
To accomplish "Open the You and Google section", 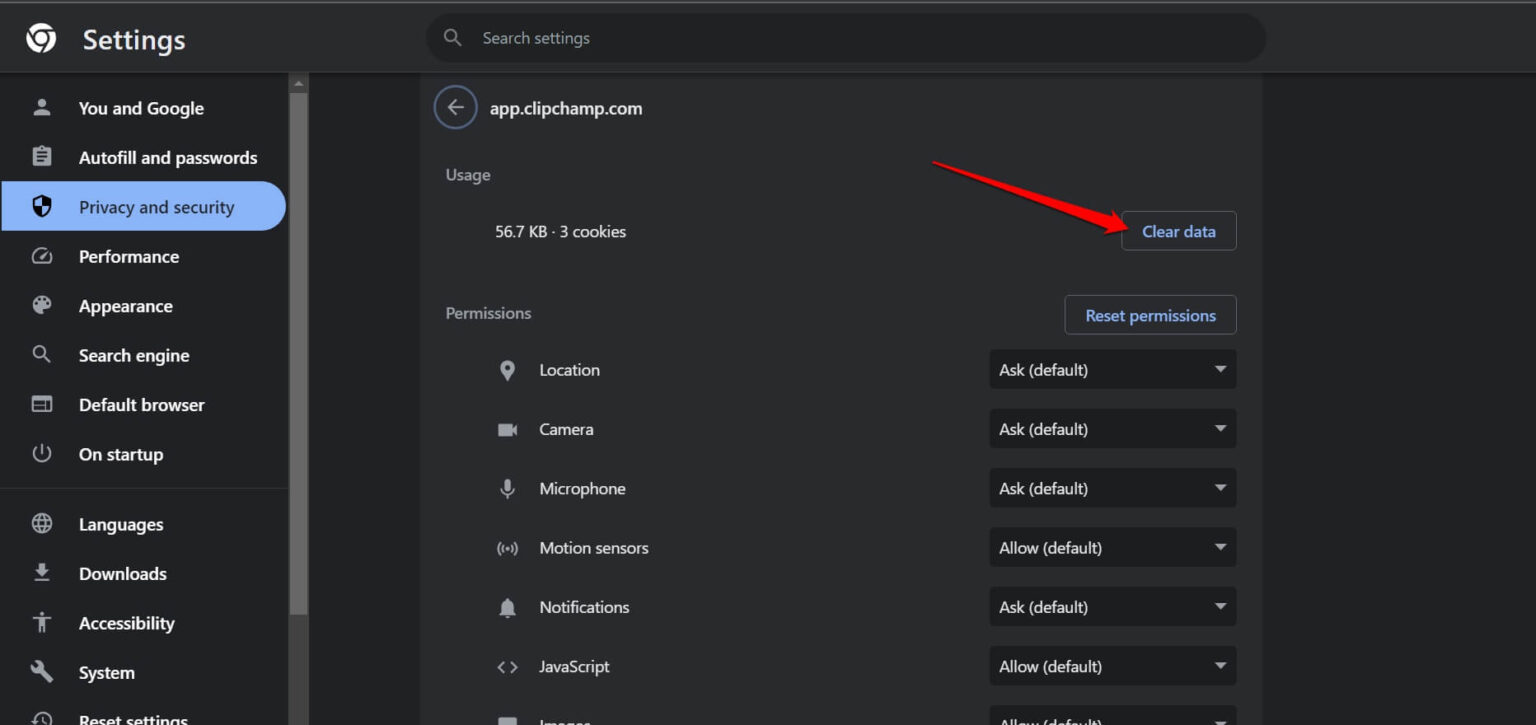I will click(x=141, y=108).
